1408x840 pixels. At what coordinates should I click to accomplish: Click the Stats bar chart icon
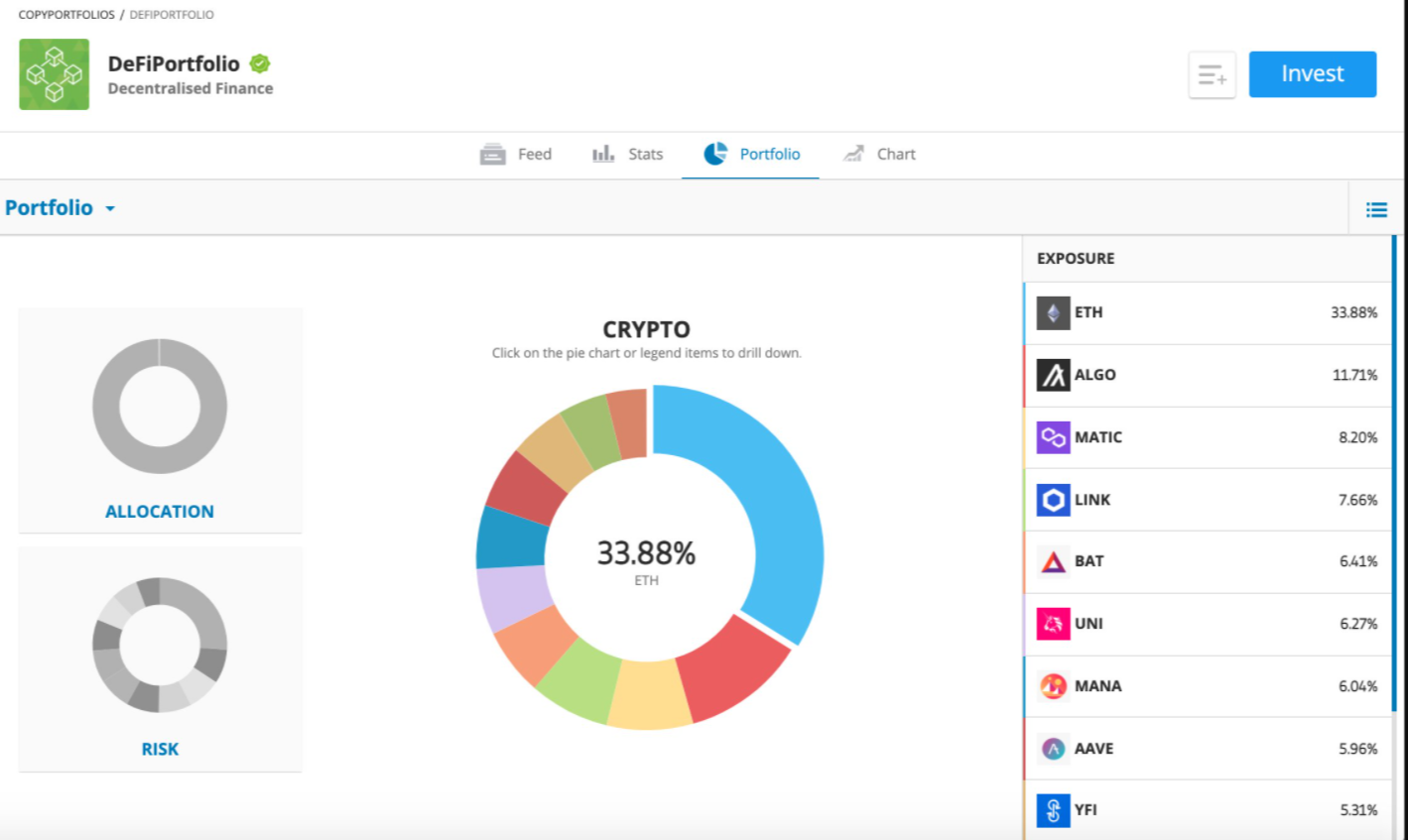pyautogui.click(x=603, y=154)
